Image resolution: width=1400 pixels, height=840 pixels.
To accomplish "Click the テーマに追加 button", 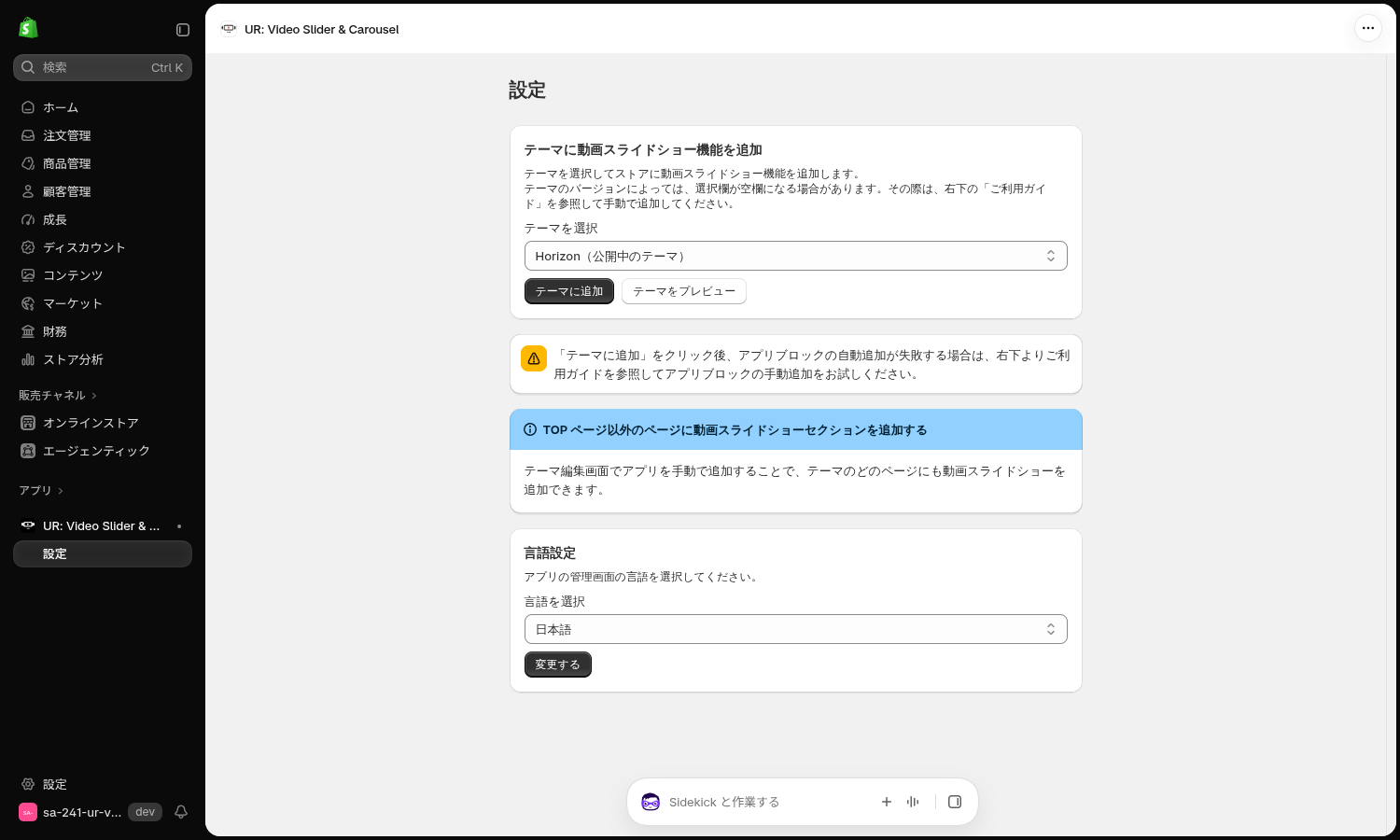I will (569, 291).
